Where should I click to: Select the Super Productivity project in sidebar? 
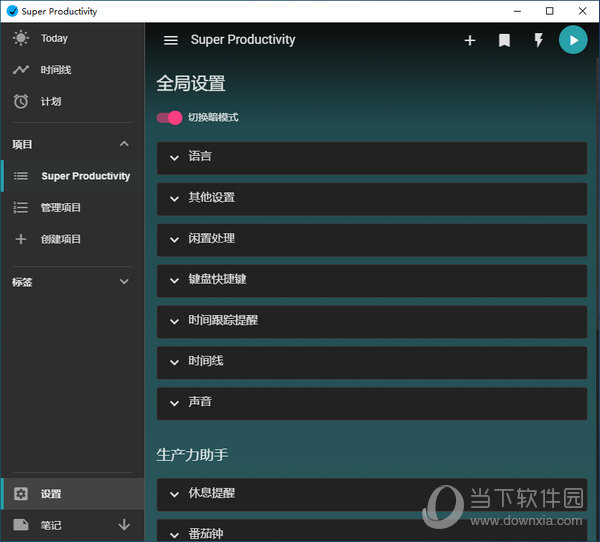73,176
